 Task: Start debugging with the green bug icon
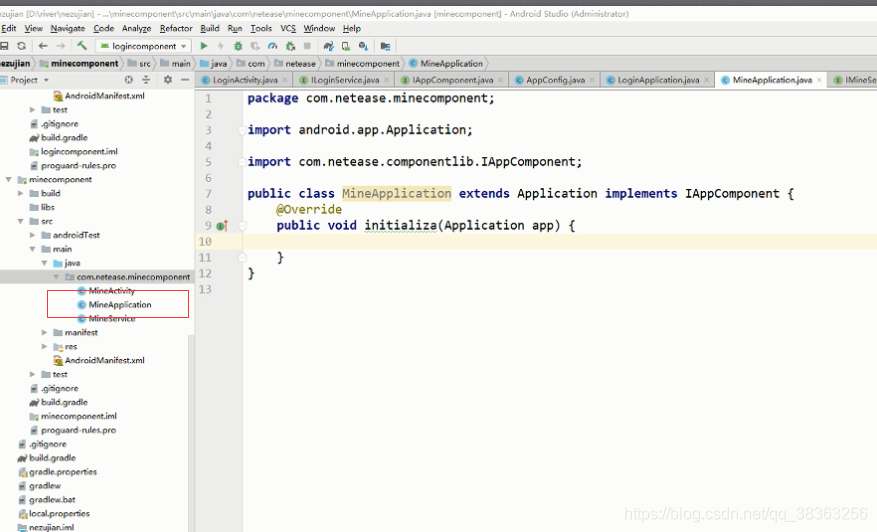pos(238,46)
